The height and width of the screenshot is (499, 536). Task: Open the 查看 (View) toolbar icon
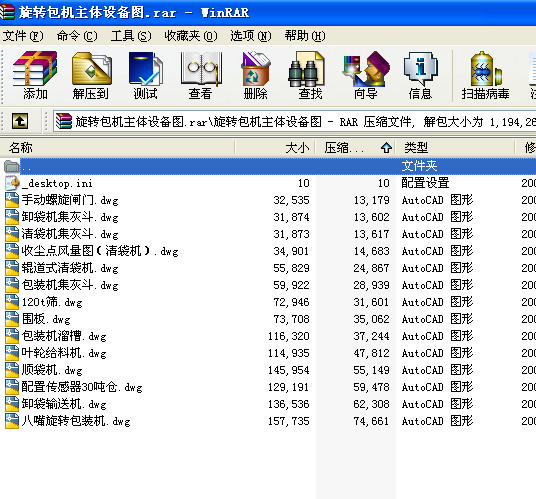click(201, 69)
